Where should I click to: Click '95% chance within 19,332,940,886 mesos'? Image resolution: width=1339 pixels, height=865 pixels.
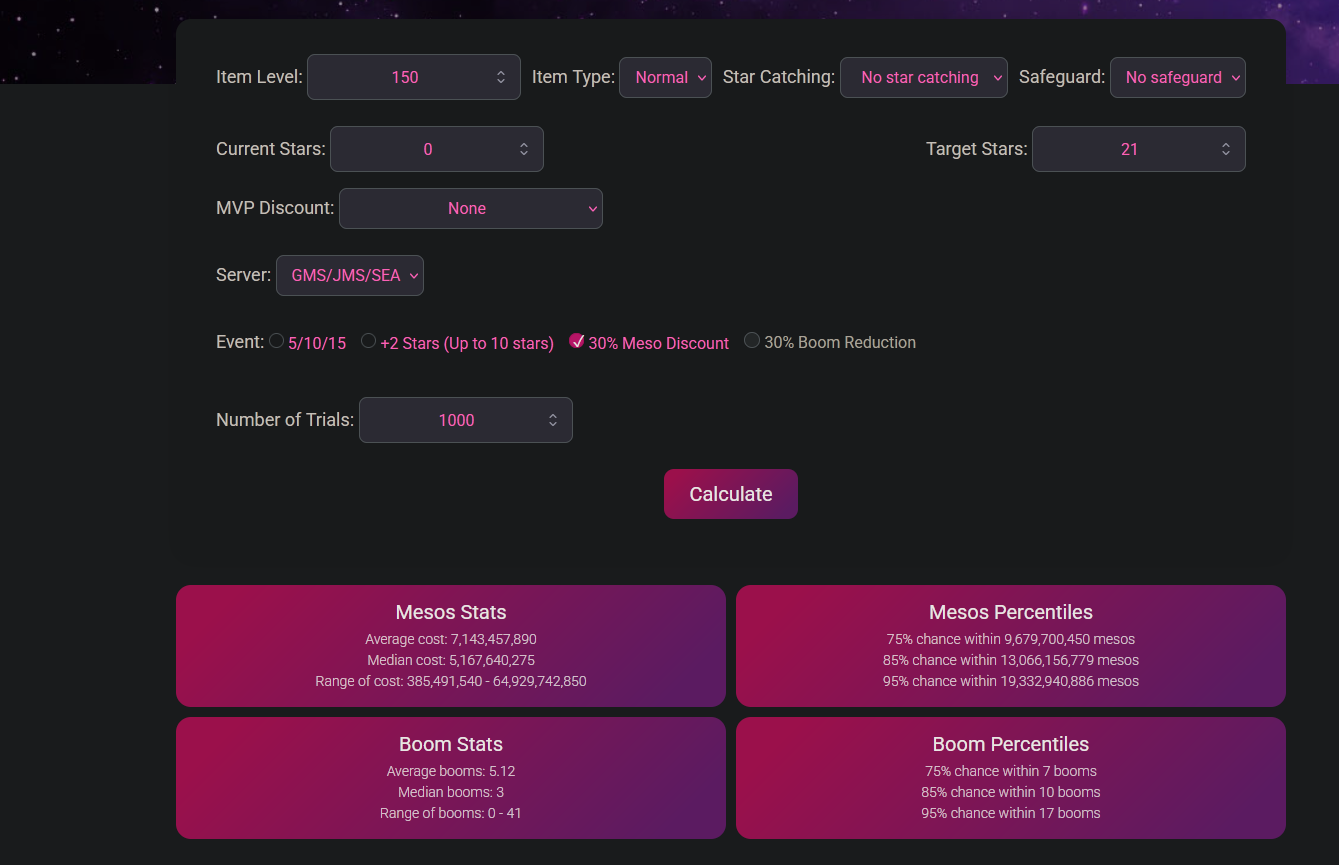point(1011,681)
